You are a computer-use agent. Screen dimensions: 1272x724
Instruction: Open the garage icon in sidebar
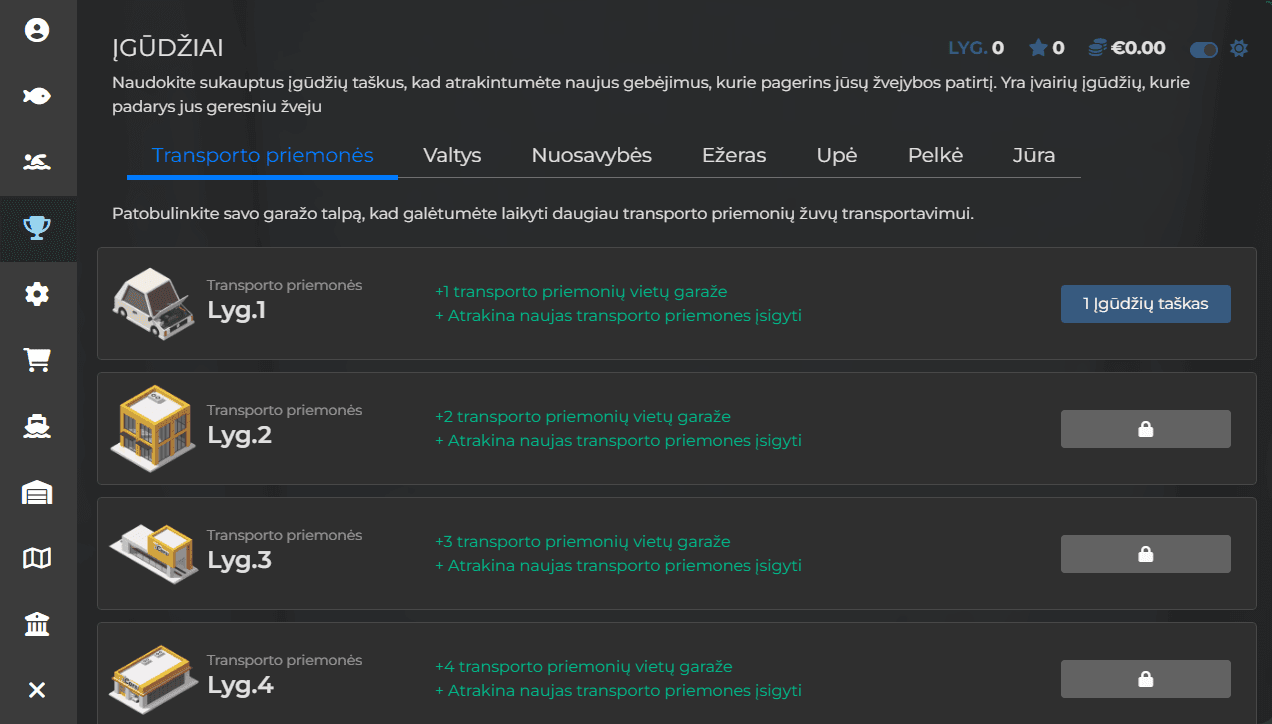[x=37, y=492]
